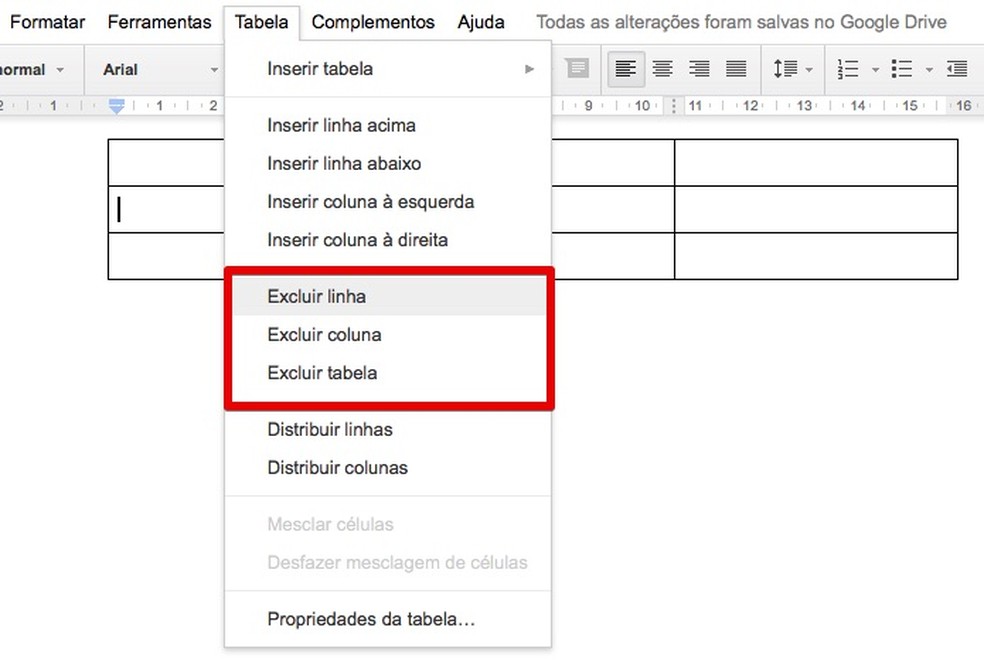Choose Inserir coluna à esquerda
The width and height of the screenshot is (984, 665).
(x=388, y=202)
